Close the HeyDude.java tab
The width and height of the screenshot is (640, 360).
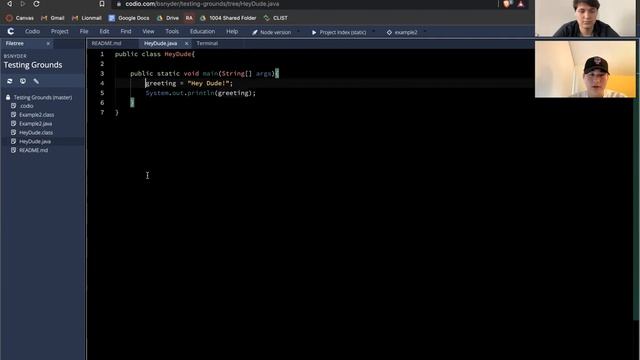(187, 43)
